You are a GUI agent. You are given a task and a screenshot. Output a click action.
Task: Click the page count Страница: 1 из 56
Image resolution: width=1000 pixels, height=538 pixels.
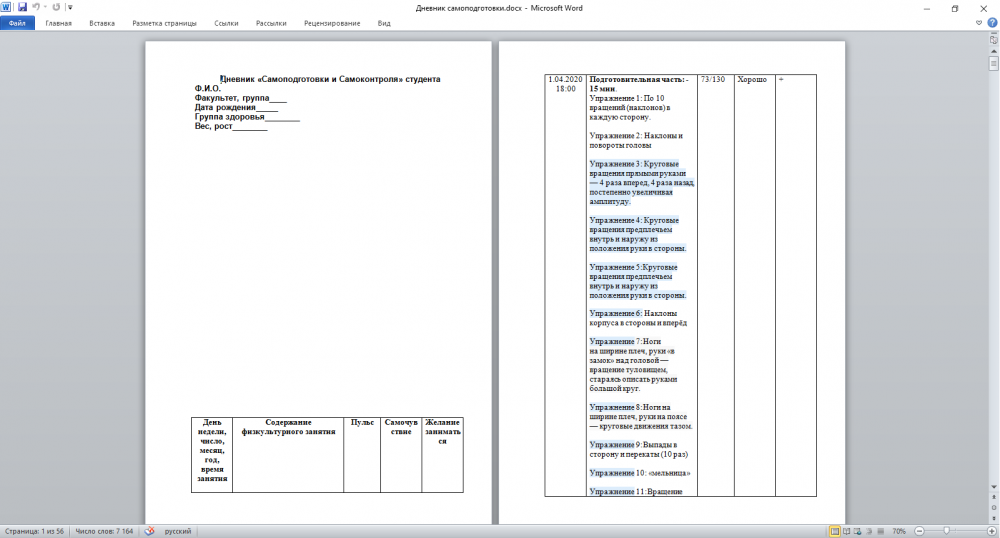pyautogui.click(x=34, y=531)
